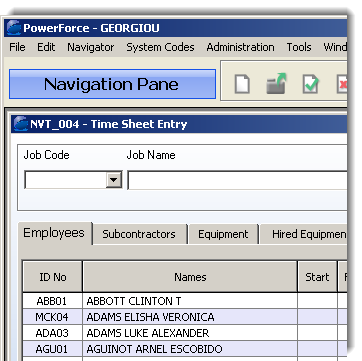362x361 pixels.
Task: Click the document with green checkmark icon
Action: point(310,84)
